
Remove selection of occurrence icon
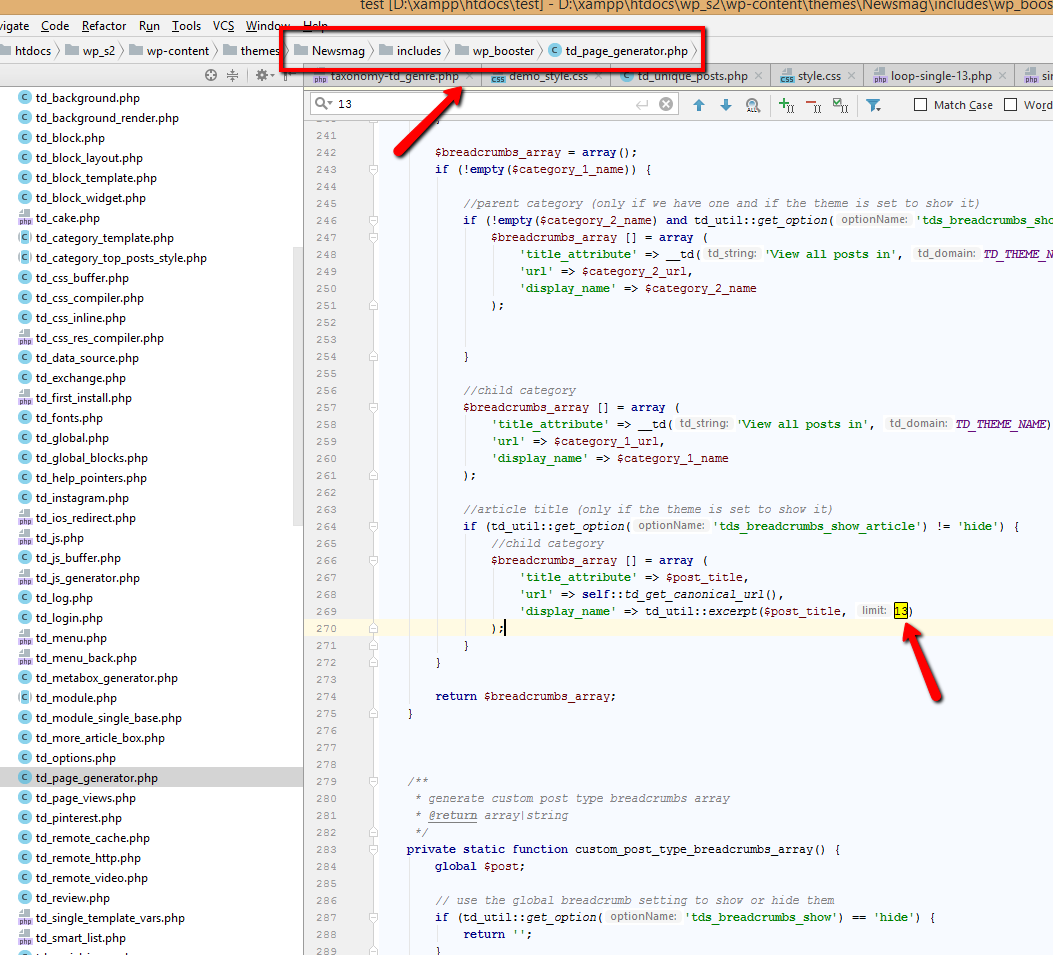tap(813, 105)
